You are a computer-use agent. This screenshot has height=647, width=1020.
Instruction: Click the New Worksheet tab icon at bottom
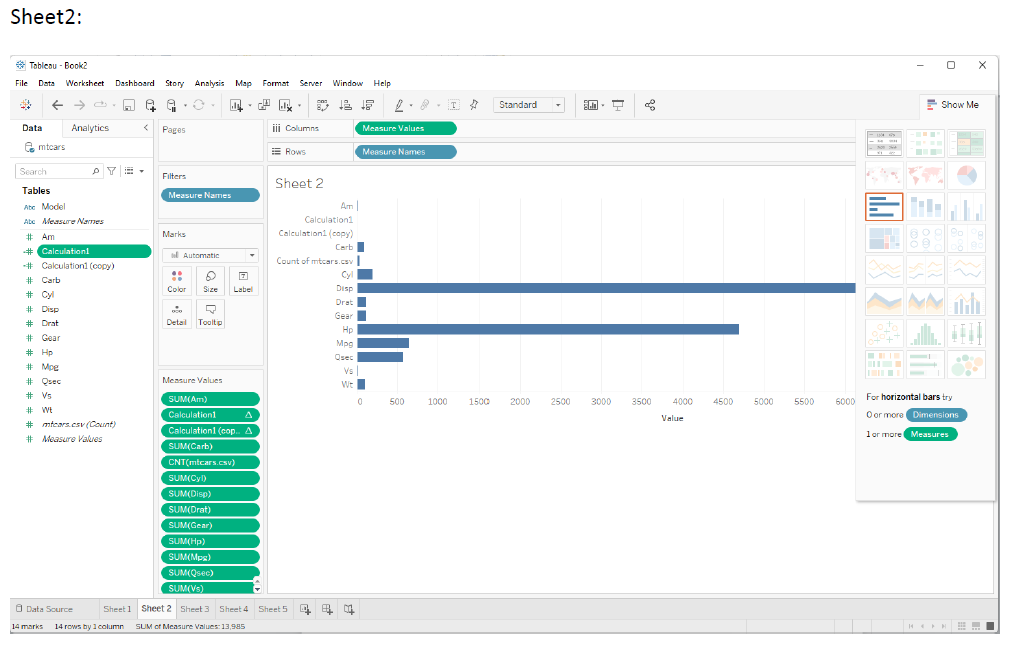(x=305, y=609)
